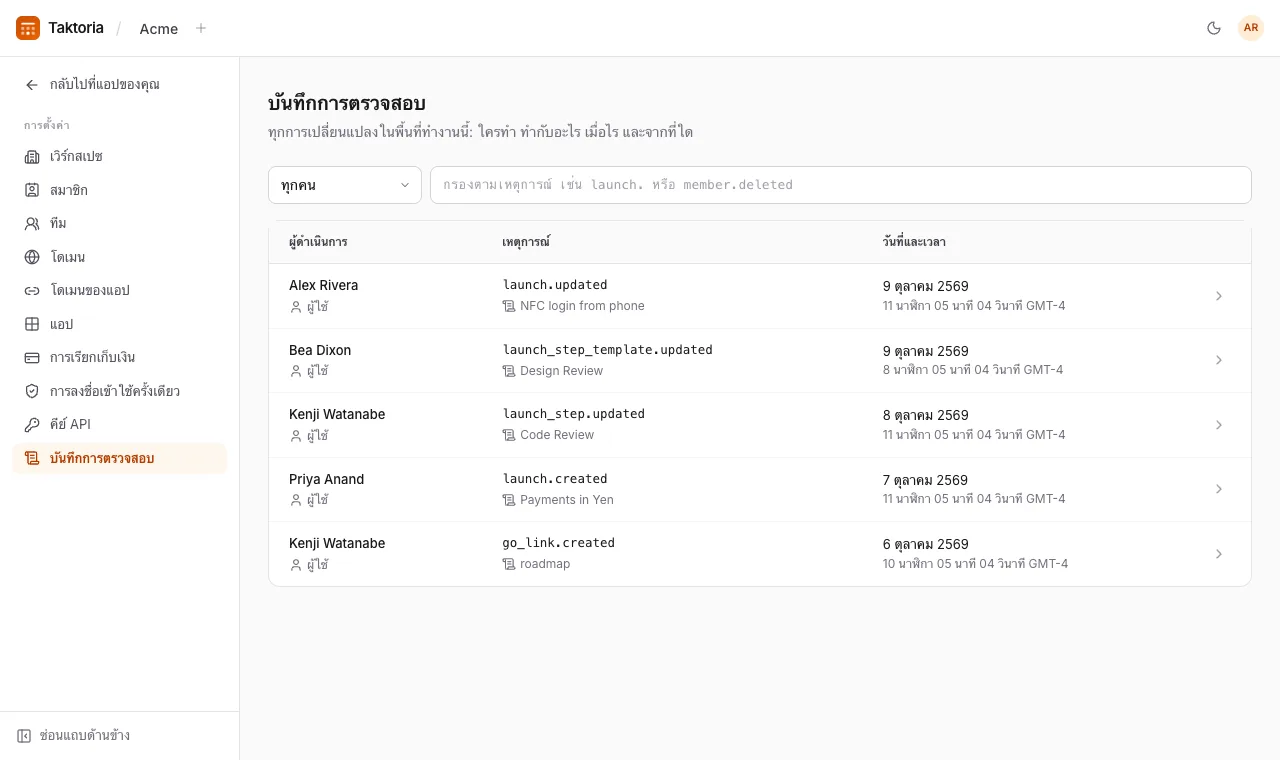Click the scroll icon for บันทึกการตรวจสอบ in sidebar
This screenshot has width=1280, height=760.
pos(32,458)
